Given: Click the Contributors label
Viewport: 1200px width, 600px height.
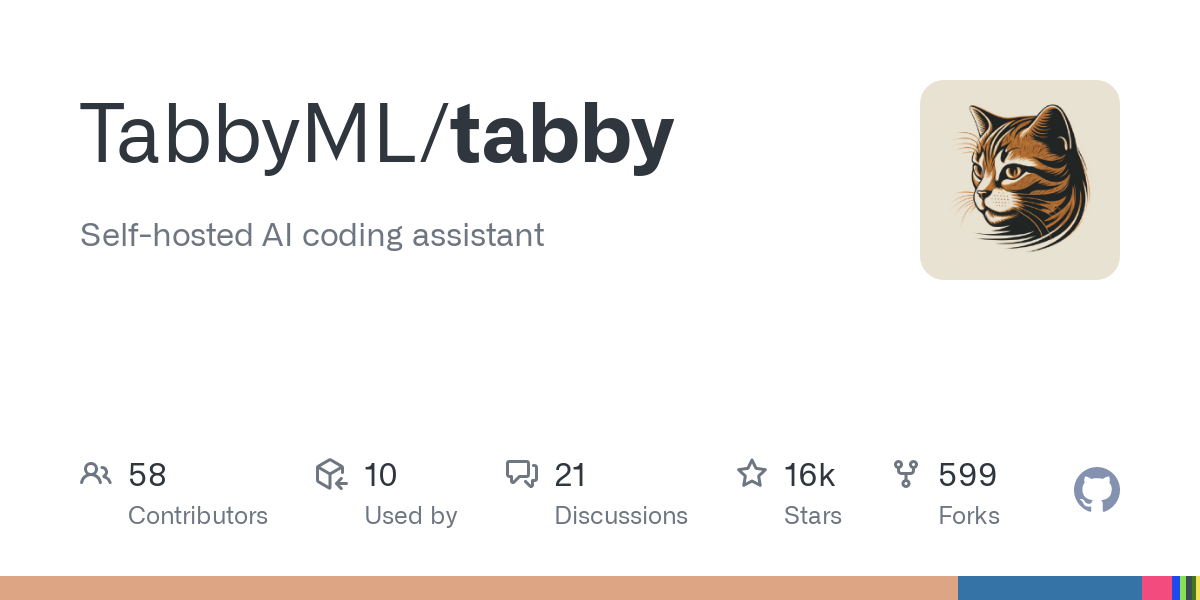Looking at the screenshot, I should tap(198, 516).
